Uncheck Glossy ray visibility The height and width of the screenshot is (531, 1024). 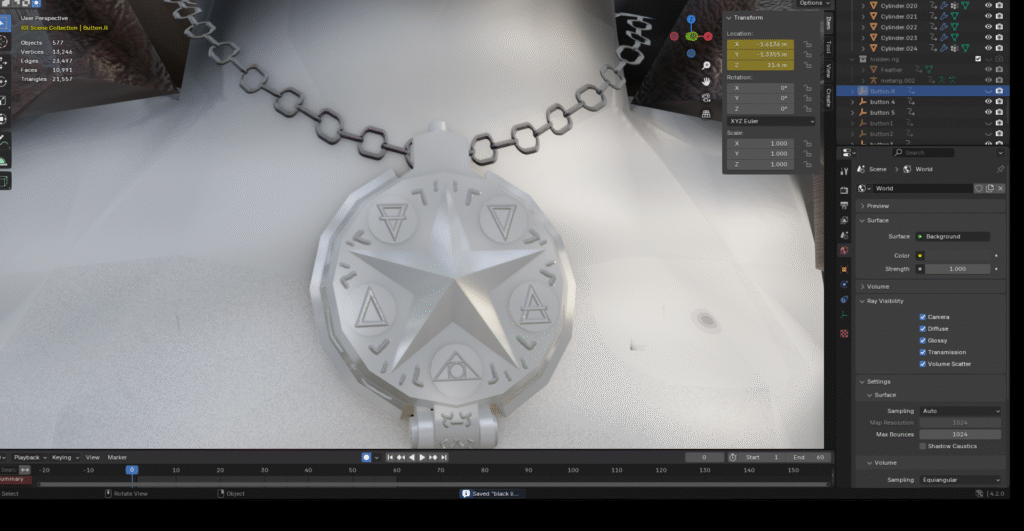(923, 340)
